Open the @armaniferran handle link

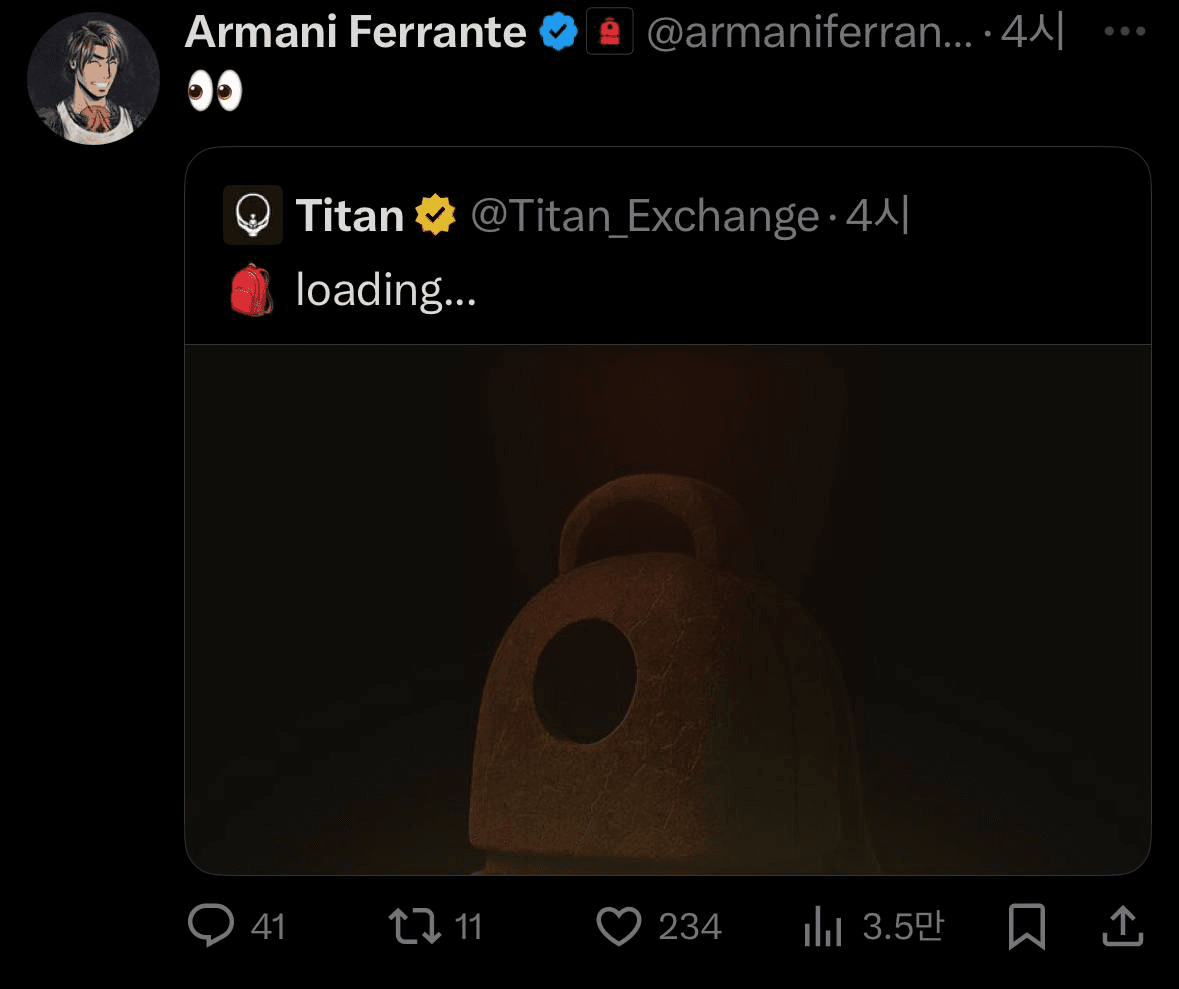[809, 33]
